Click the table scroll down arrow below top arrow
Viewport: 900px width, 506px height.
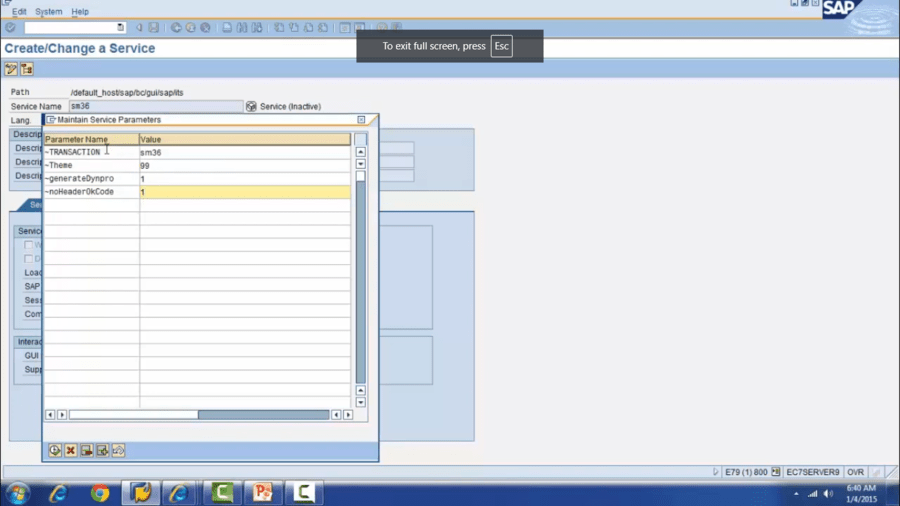[x=360, y=164]
